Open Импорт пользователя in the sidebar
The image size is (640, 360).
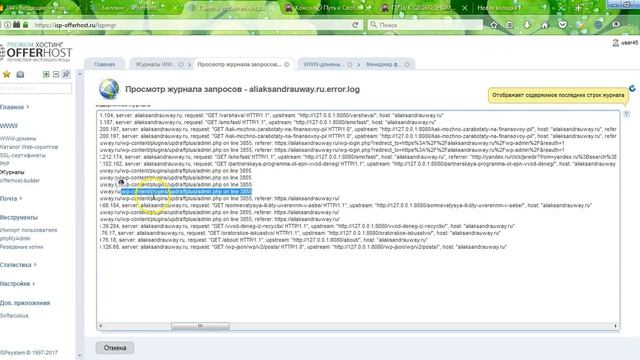pos(29,230)
